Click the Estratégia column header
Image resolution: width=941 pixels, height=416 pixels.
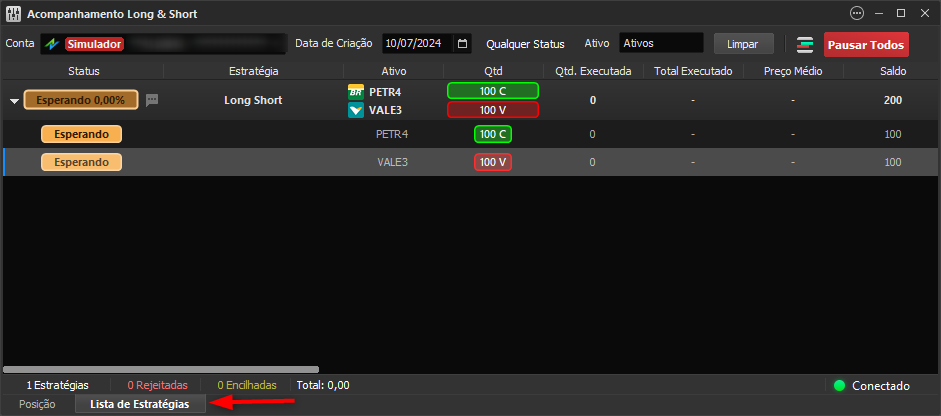(253, 71)
